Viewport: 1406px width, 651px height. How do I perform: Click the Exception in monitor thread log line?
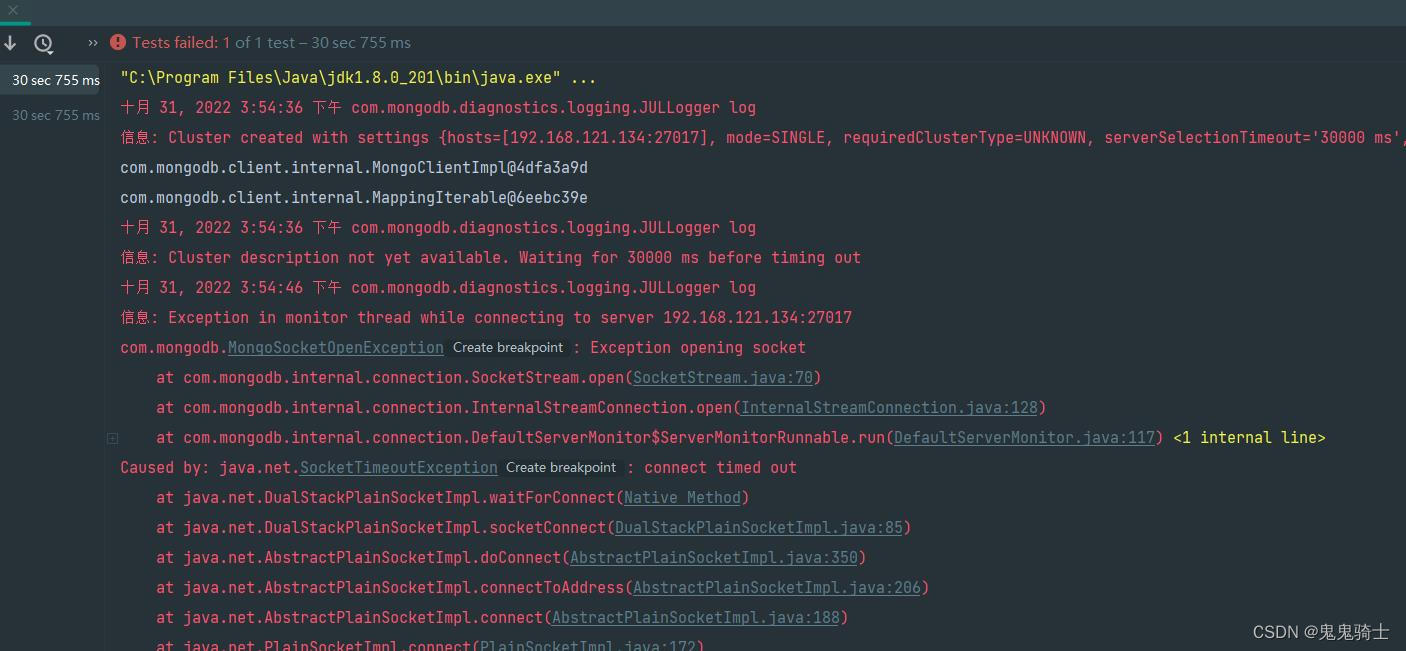coord(486,318)
